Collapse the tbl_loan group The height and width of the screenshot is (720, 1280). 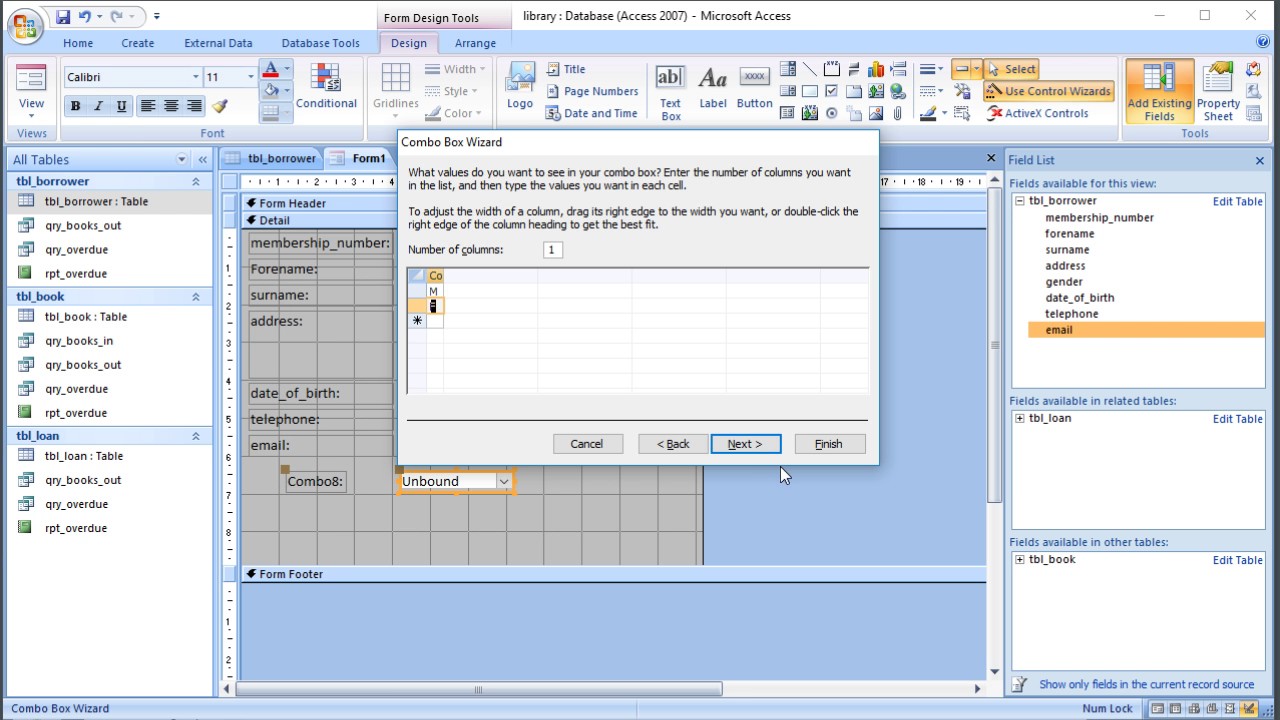196,436
